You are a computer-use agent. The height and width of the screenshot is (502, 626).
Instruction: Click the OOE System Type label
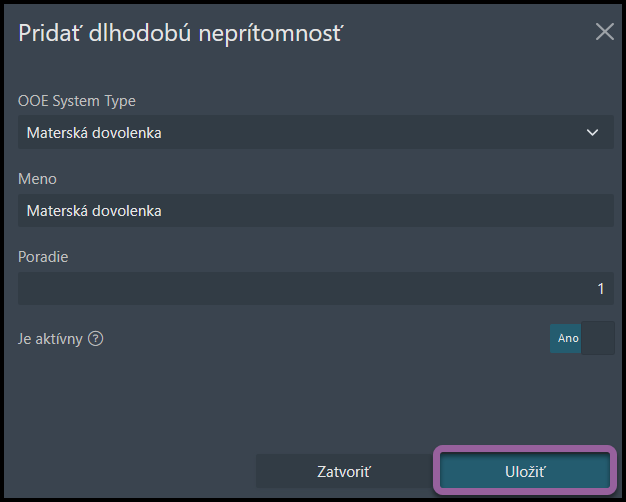[77, 101]
